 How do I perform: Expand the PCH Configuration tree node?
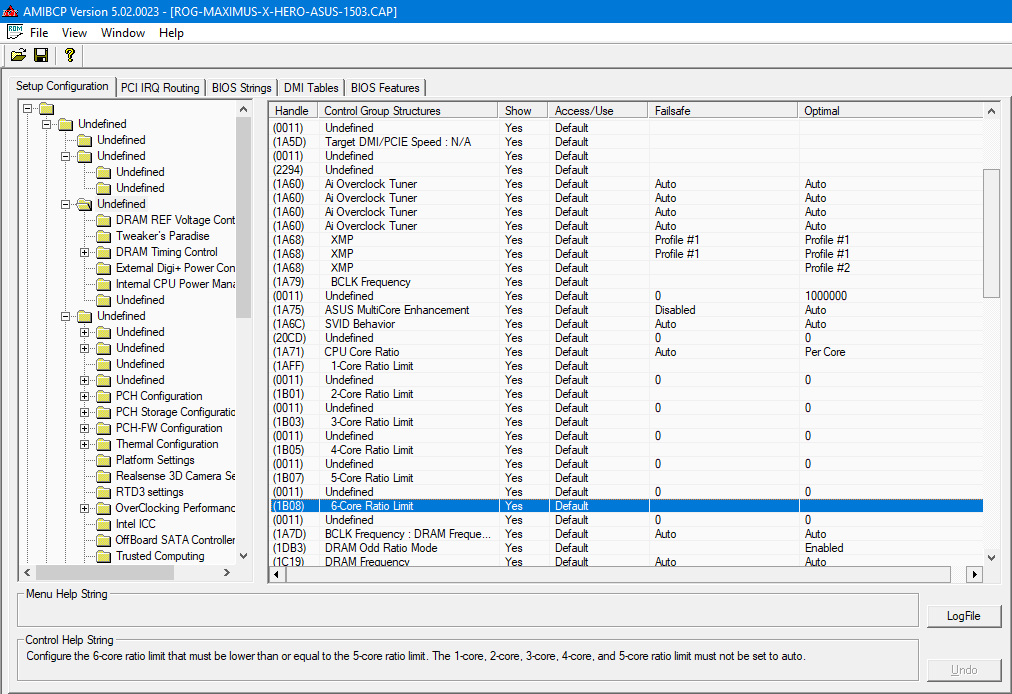click(85, 396)
